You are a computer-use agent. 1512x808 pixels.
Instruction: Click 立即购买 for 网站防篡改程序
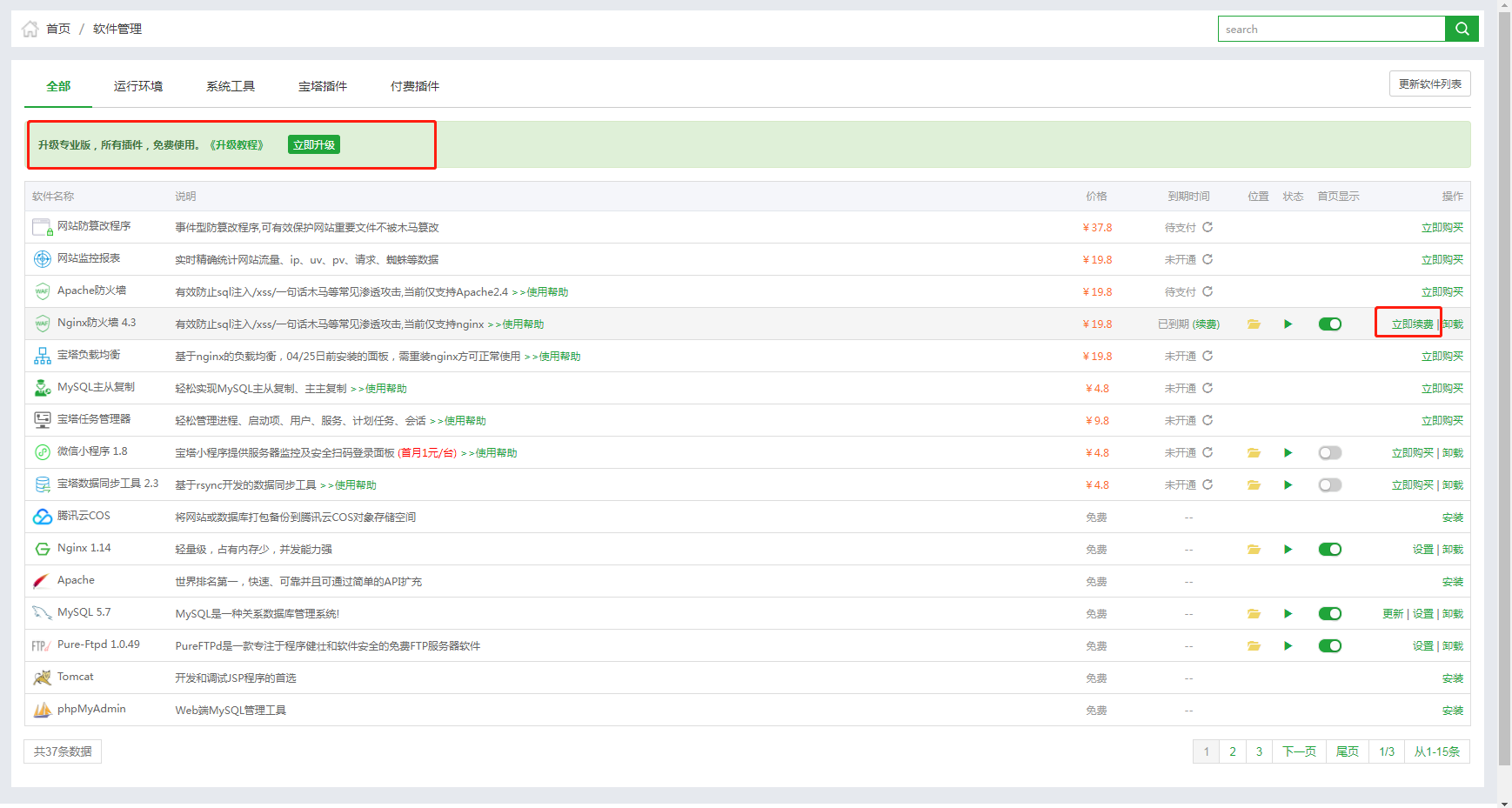tap(1442, 227)
